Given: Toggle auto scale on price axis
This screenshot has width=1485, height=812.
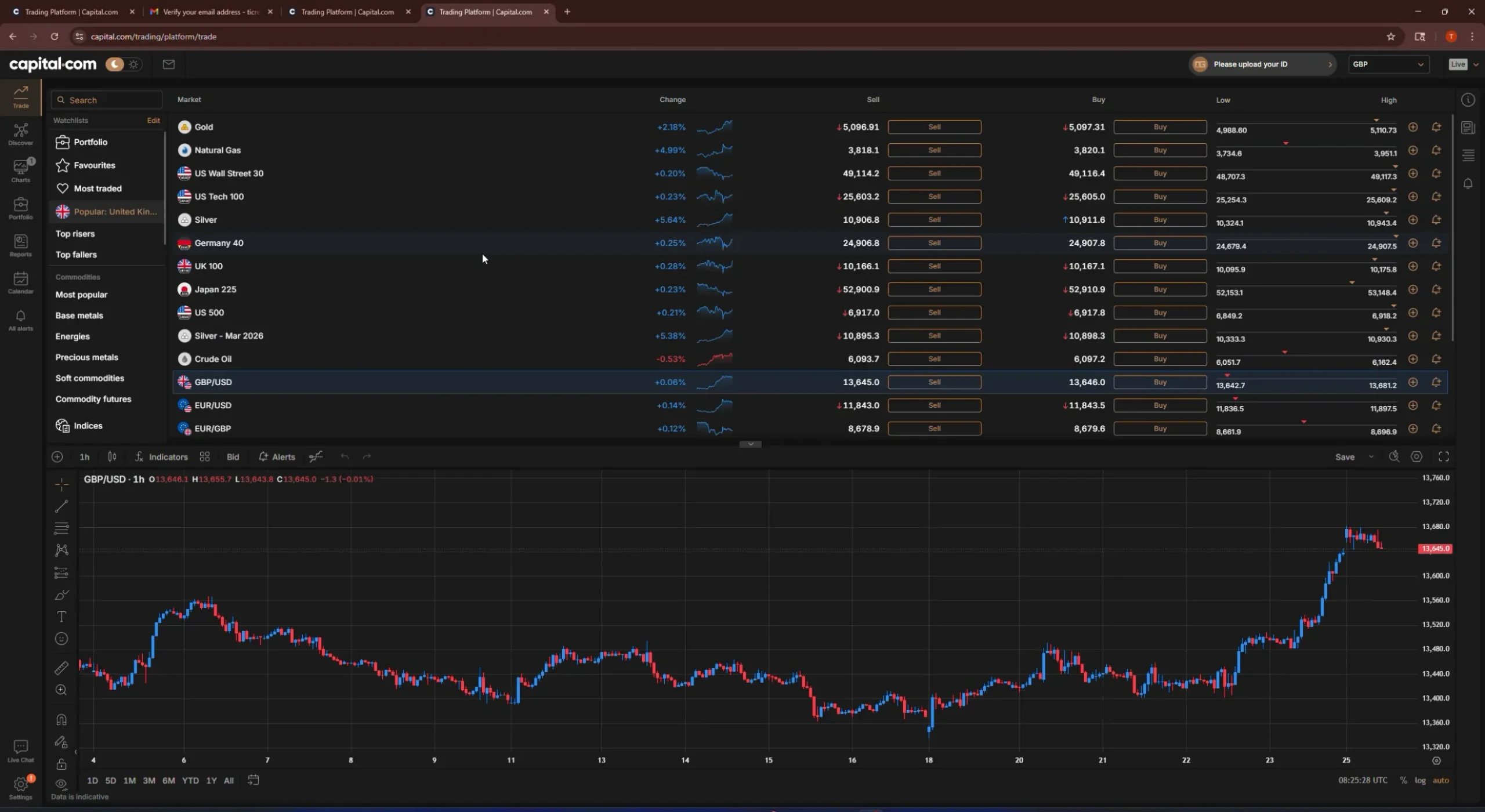Looking at the screenshot, I should click(1441, 781).
